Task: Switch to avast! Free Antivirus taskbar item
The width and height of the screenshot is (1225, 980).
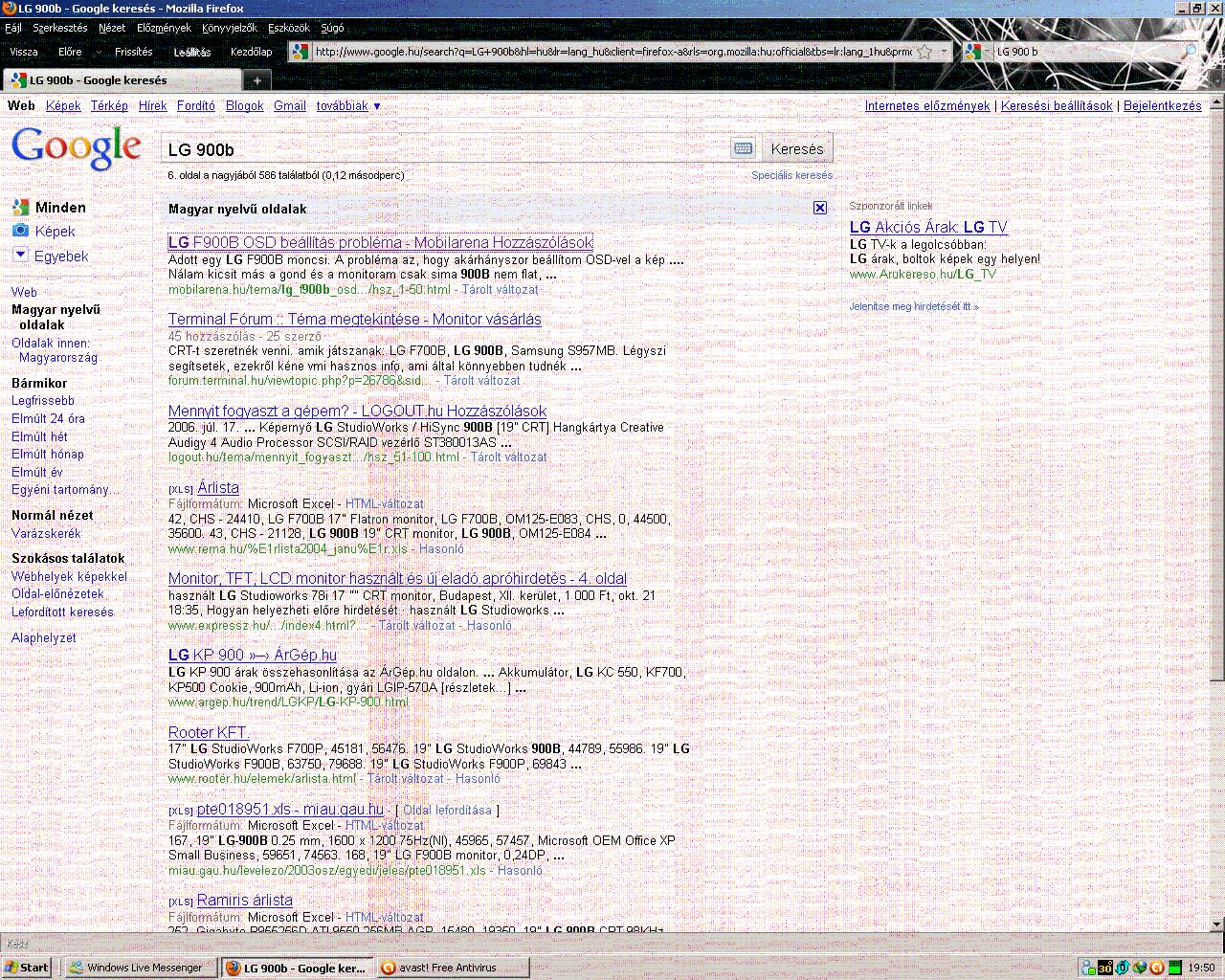Action: pos(452,968)
